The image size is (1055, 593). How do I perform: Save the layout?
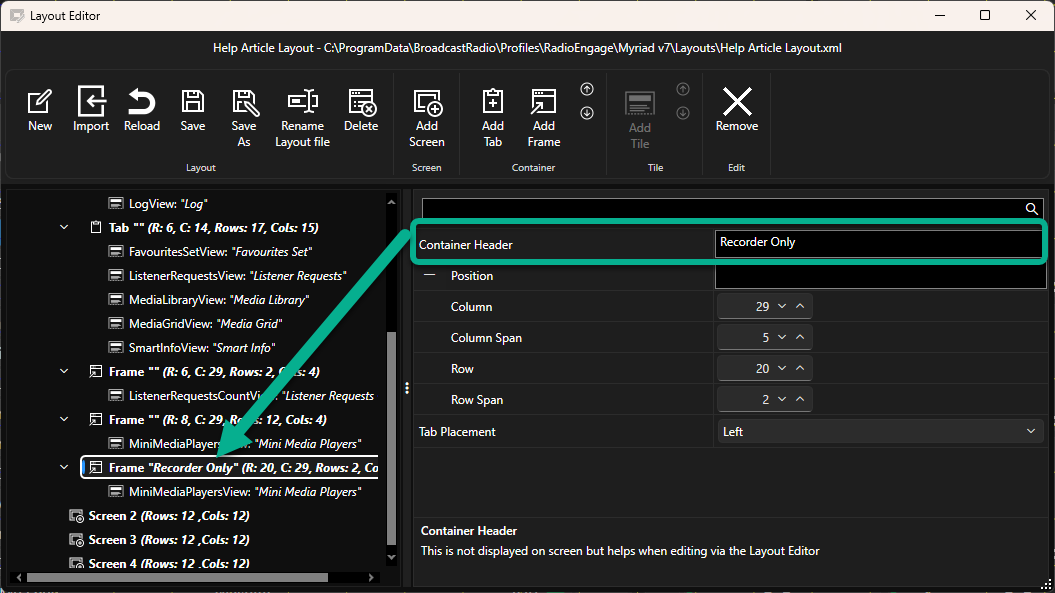pos(192,110)
